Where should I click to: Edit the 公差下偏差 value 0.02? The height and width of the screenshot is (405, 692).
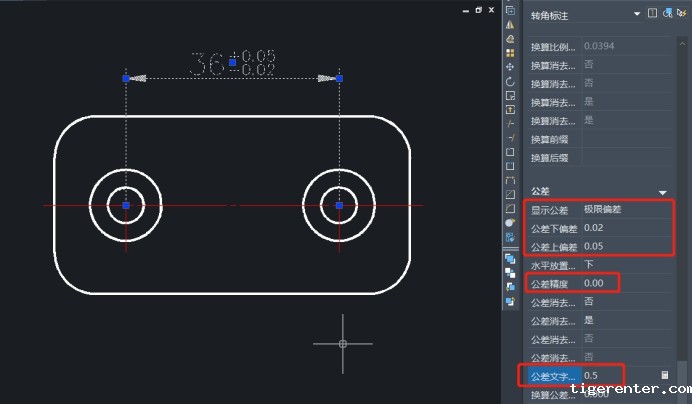(620, 228)
